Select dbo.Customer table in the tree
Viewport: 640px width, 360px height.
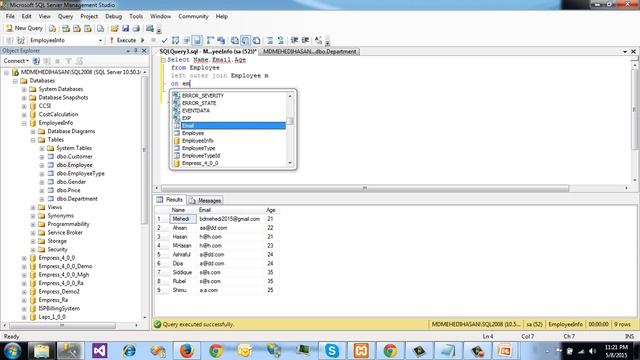(x=74, y=157)
